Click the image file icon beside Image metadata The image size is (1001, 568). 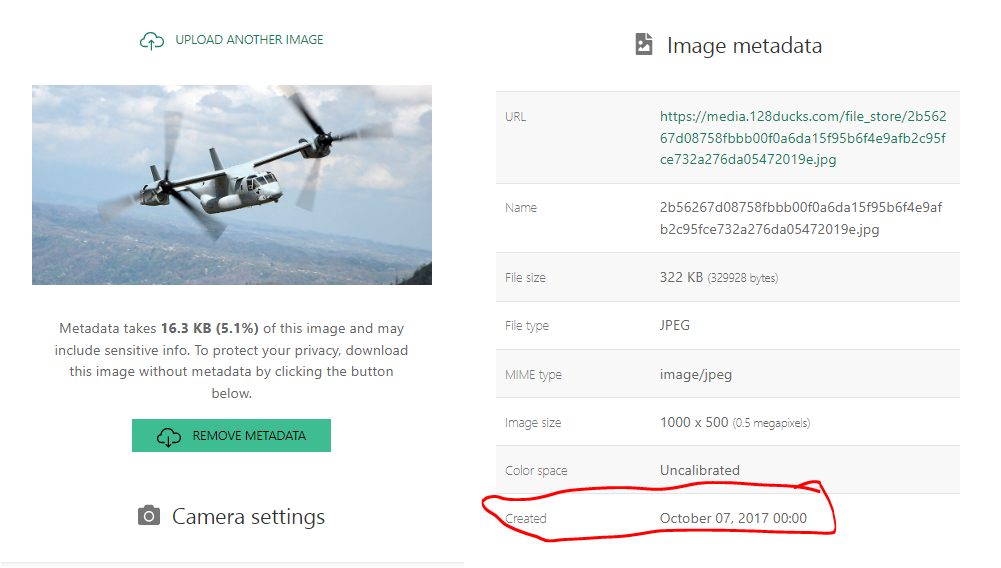click(x=644, y=44)
